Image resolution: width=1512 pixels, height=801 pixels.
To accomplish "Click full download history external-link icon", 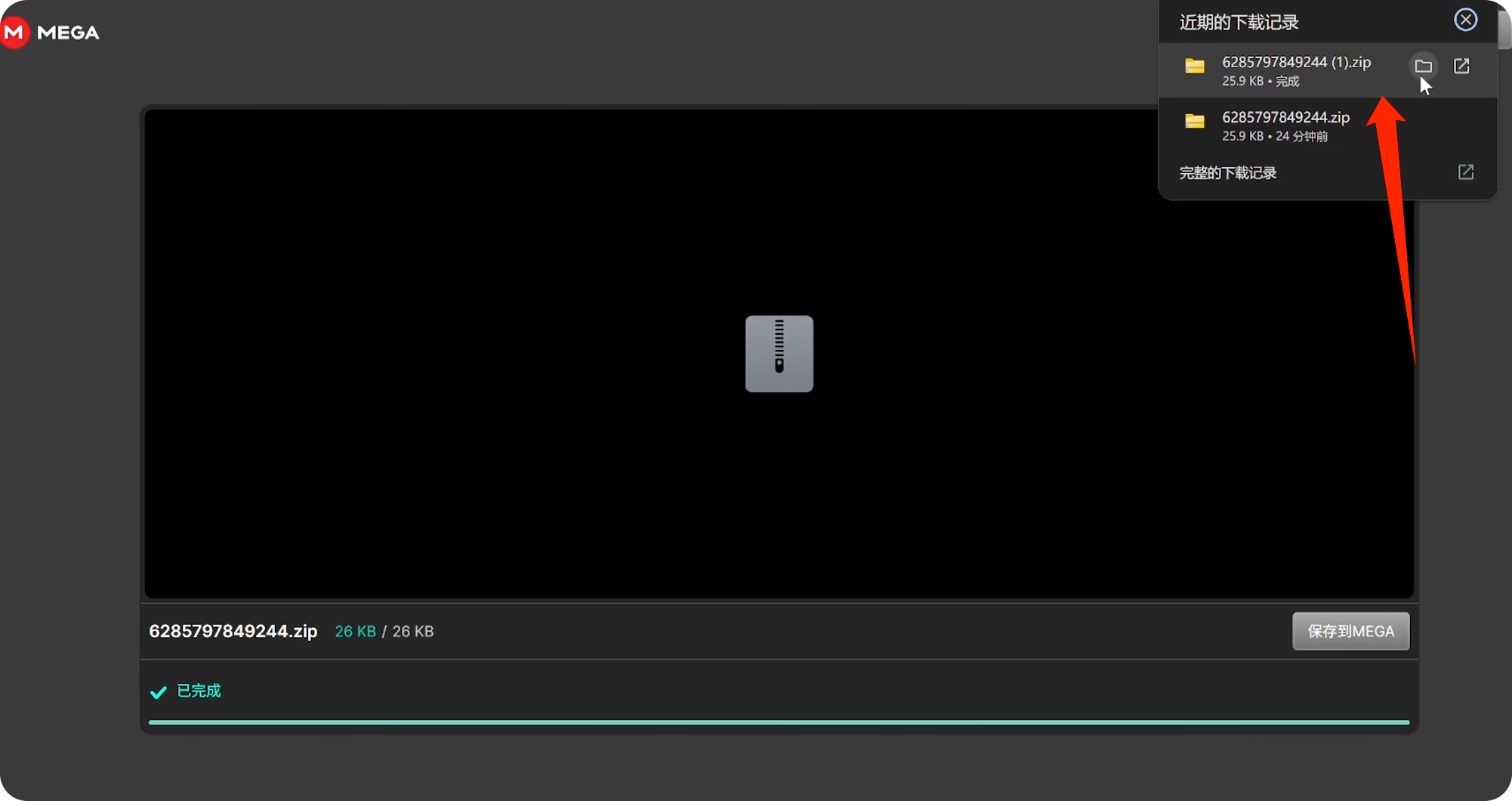I will (1465, 172).
